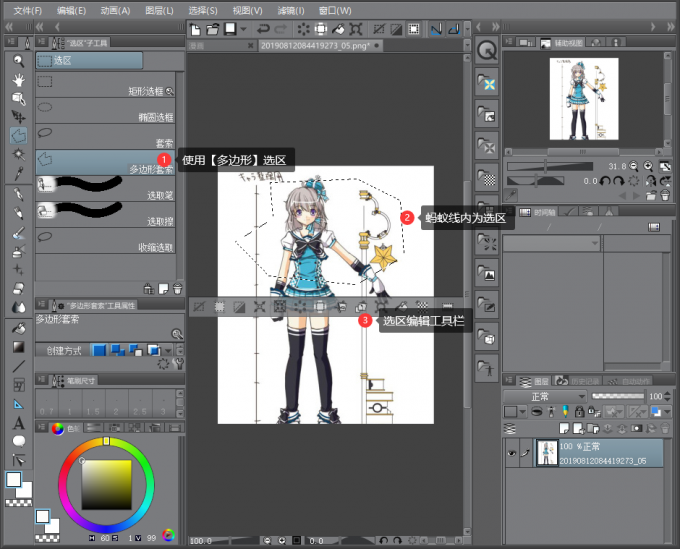Screen dimensions: 680x549
Task: Click the Scale/transform icon in command bar
Action: click(356, 29)
